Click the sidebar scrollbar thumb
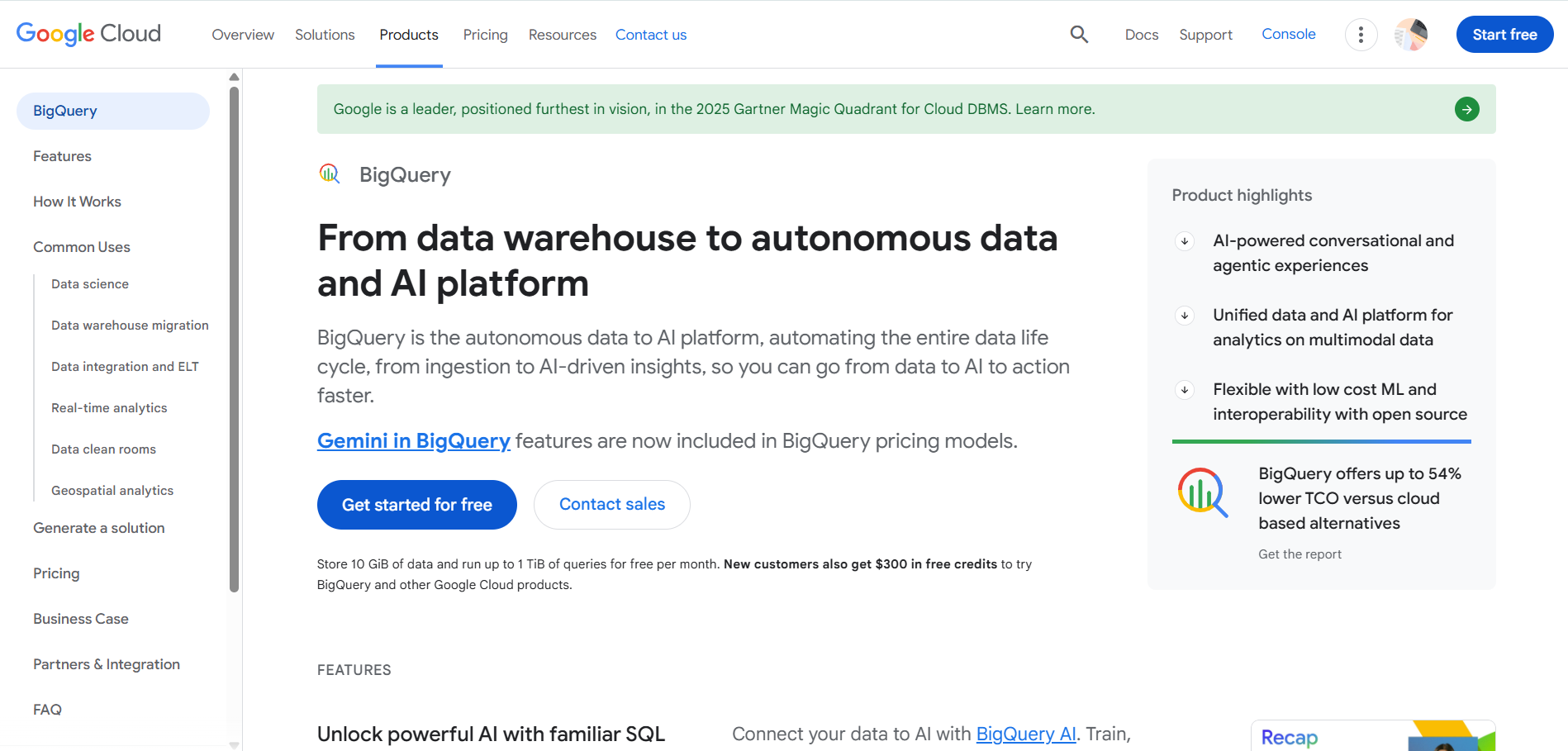The image size is (1568, 751). 234,339
